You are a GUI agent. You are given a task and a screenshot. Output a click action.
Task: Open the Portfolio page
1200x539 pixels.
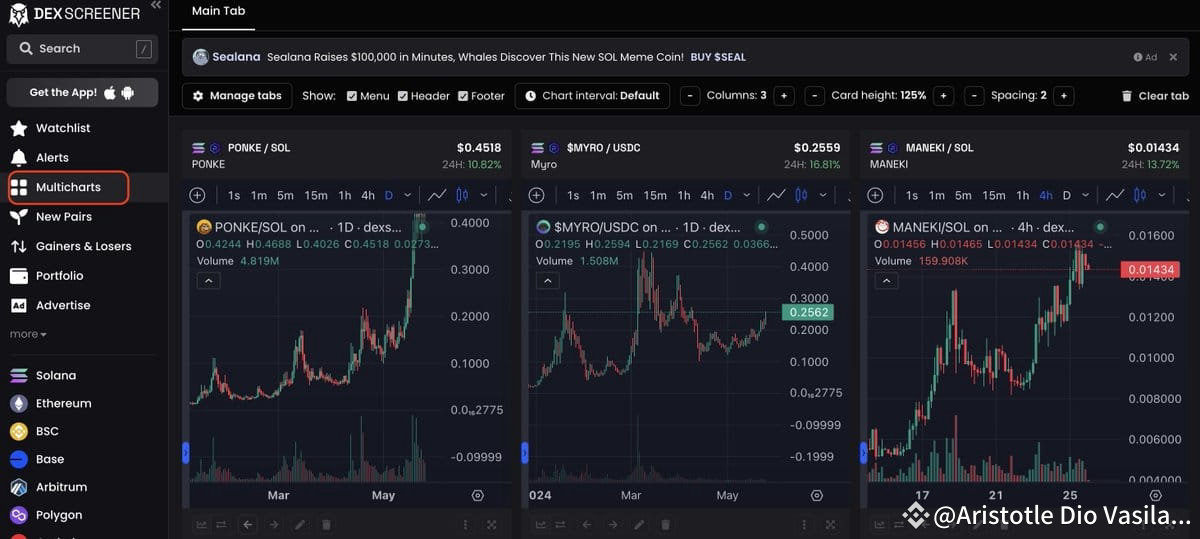tap(60, 276)
